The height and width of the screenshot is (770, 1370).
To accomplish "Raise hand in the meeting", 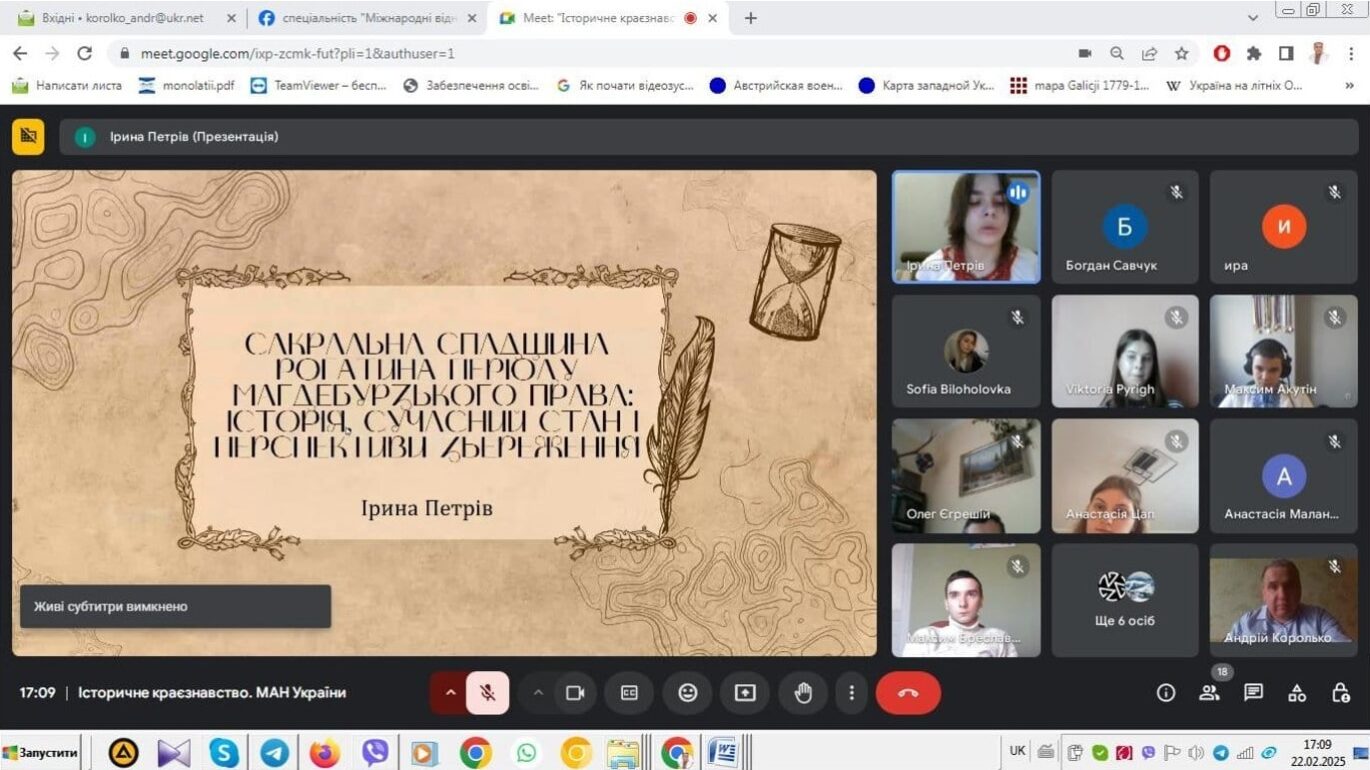I will [803, 692].
